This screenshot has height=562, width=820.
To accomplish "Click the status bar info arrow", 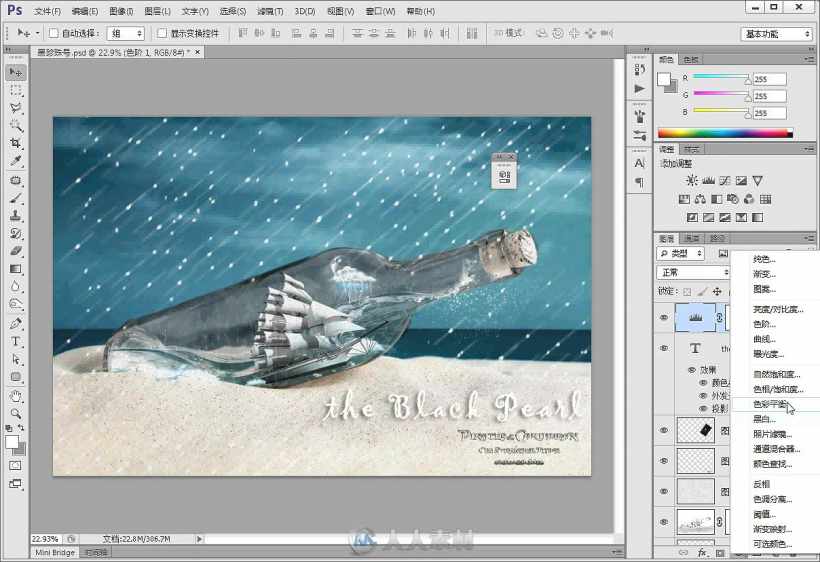I will pos(199,538).
